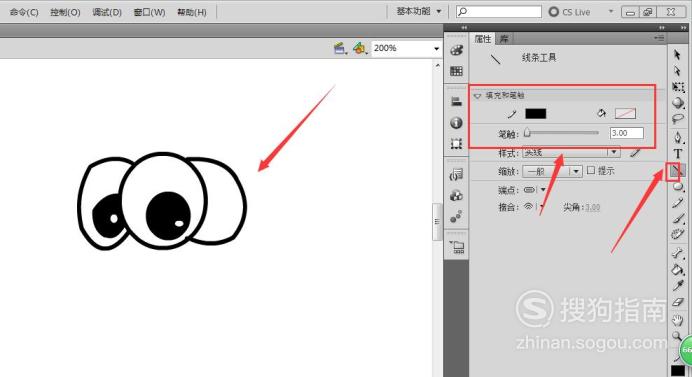Open the 缩放 scale dropdown
This screenshot has height=377, width=692.
click(x=552, y=171)
